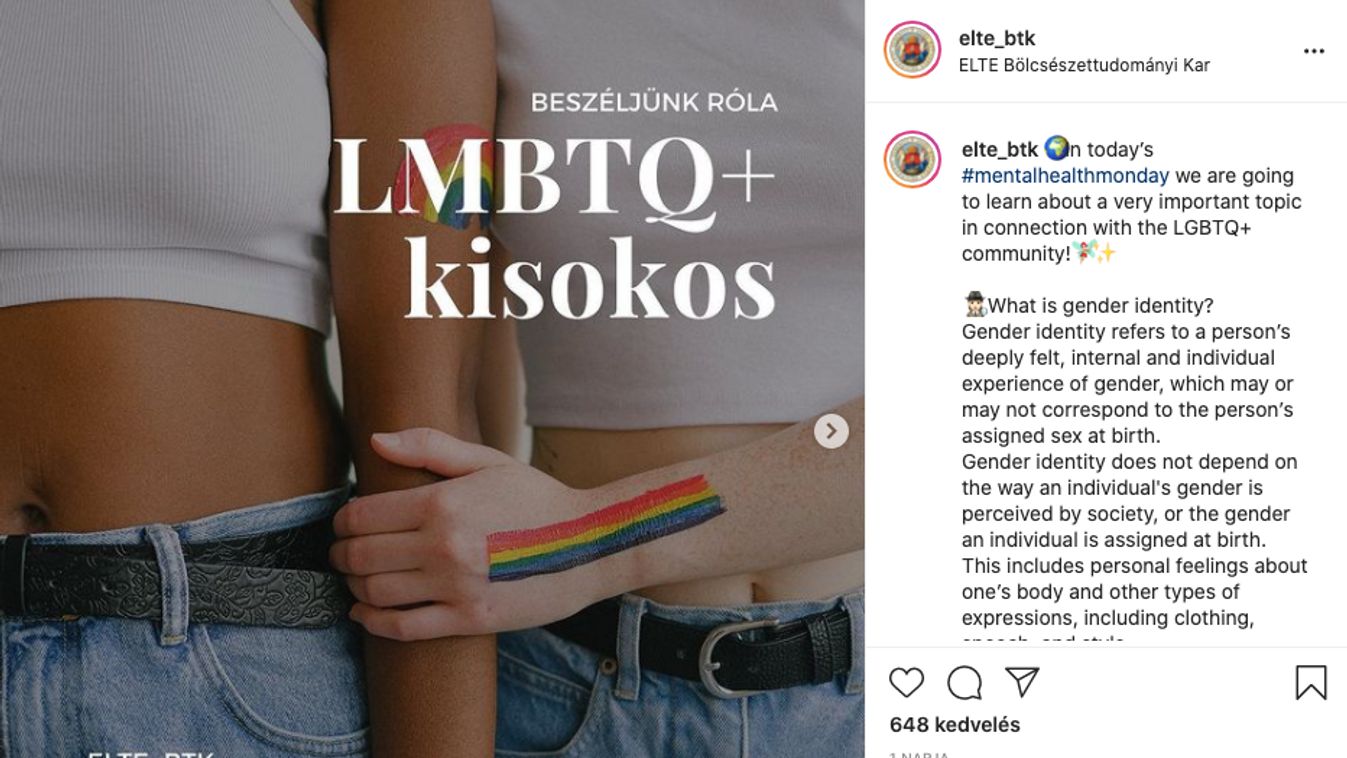Click the globe emoji in caption
The width and height of the screenshot is (1347, 758).
pos(1056,149)
